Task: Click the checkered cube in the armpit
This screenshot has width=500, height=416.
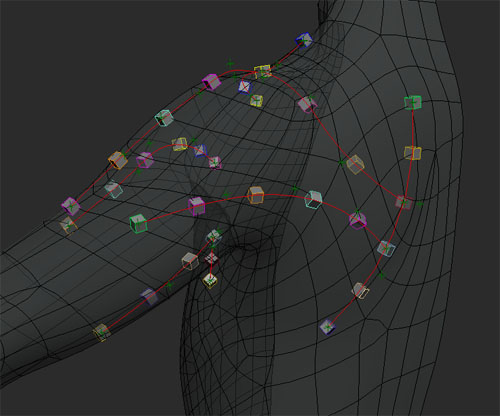Action: tap(211, 258)
